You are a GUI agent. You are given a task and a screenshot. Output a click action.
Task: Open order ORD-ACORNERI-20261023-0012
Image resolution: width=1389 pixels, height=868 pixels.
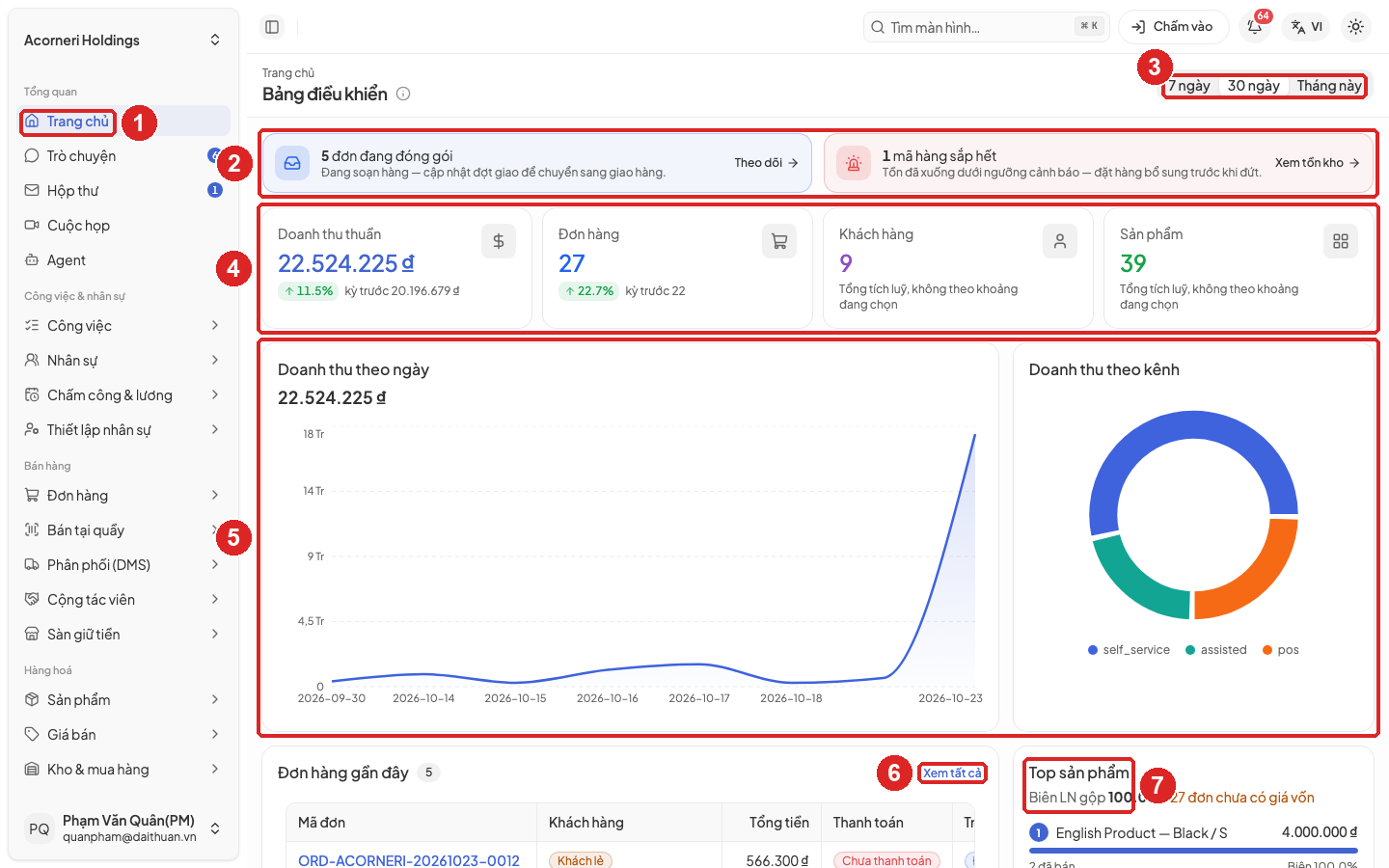[409, 860]
